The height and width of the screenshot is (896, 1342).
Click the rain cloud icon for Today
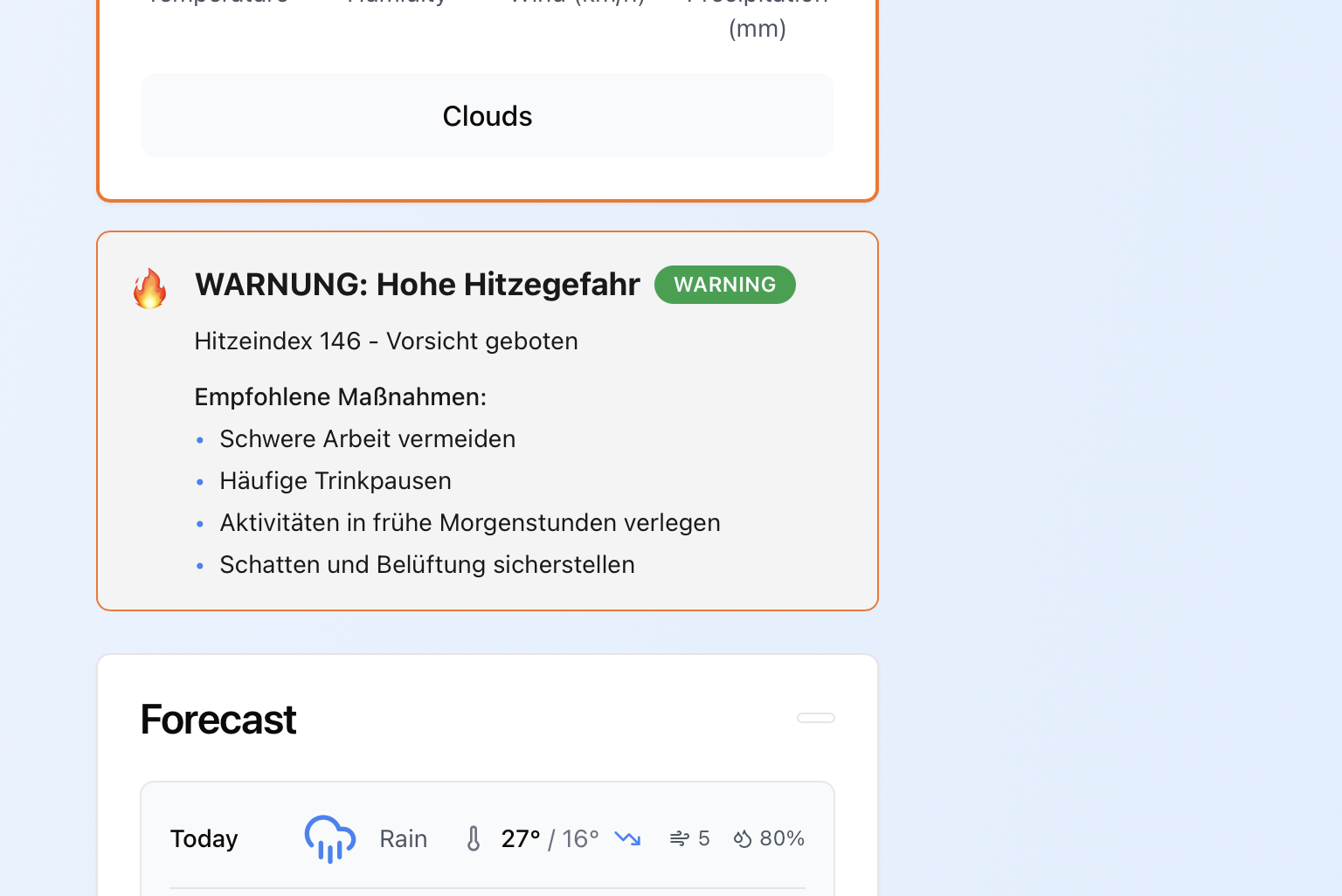pyautogui.click(x=329, y=838)
